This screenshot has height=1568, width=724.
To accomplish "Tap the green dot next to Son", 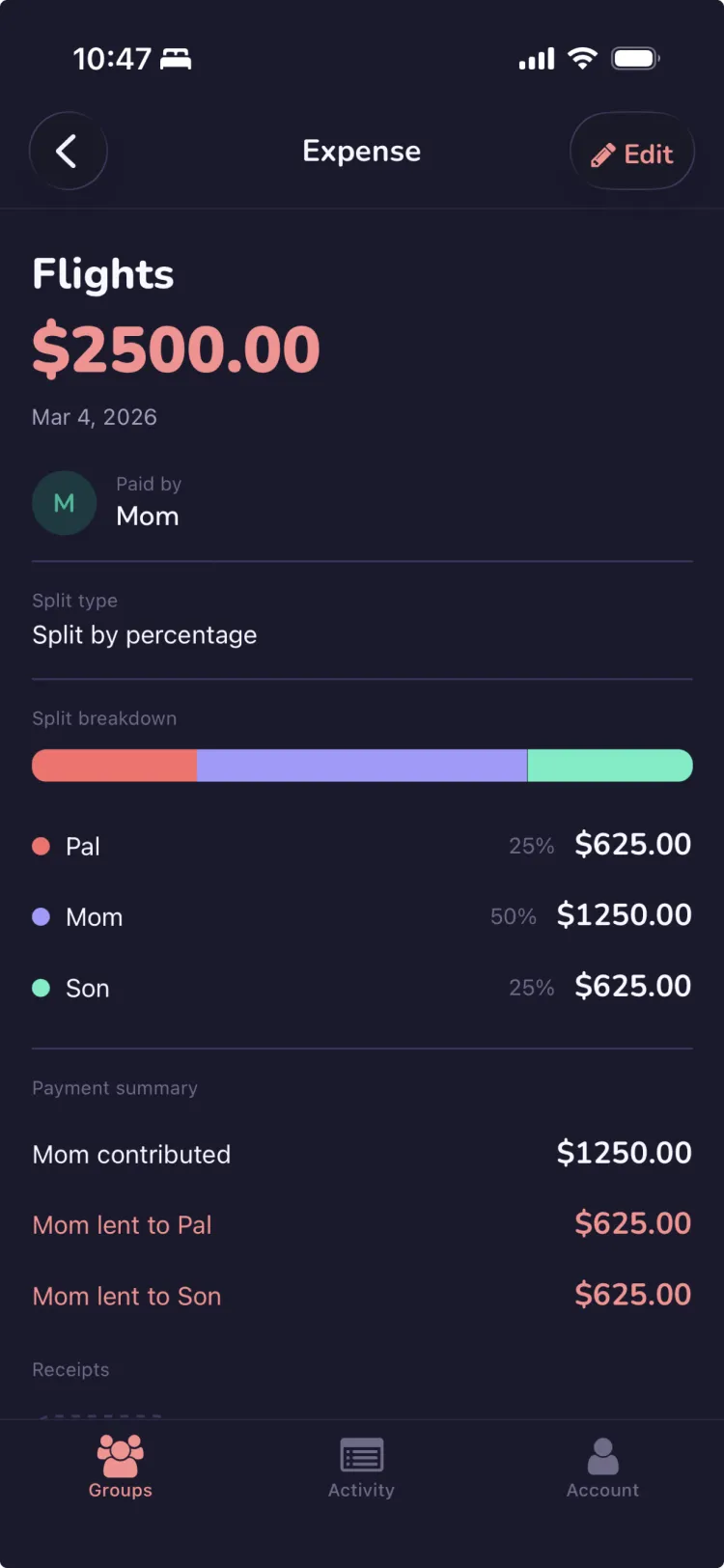I will point(41,987).
